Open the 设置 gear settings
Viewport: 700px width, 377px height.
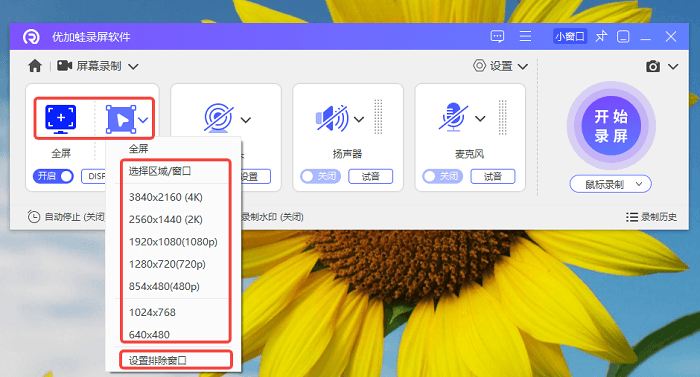pos(479,66)
